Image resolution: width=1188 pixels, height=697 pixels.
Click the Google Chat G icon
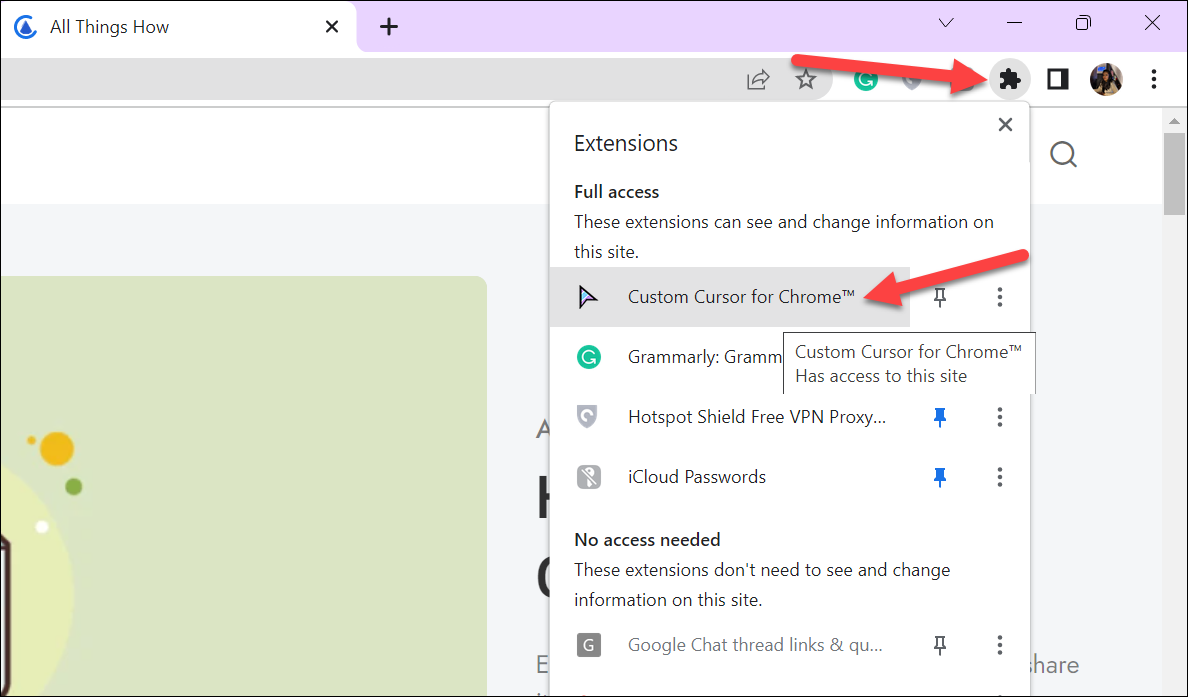pyautogui.click(x=589, y=645)
